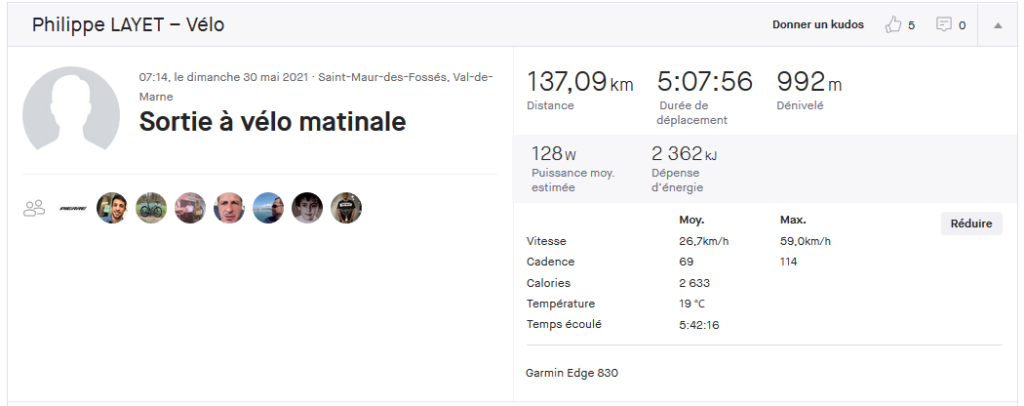The height and width of the screenshot is (406, 1024).
Task: Open the last participant avatar in black shirt
Action: (x=346, y=208)
